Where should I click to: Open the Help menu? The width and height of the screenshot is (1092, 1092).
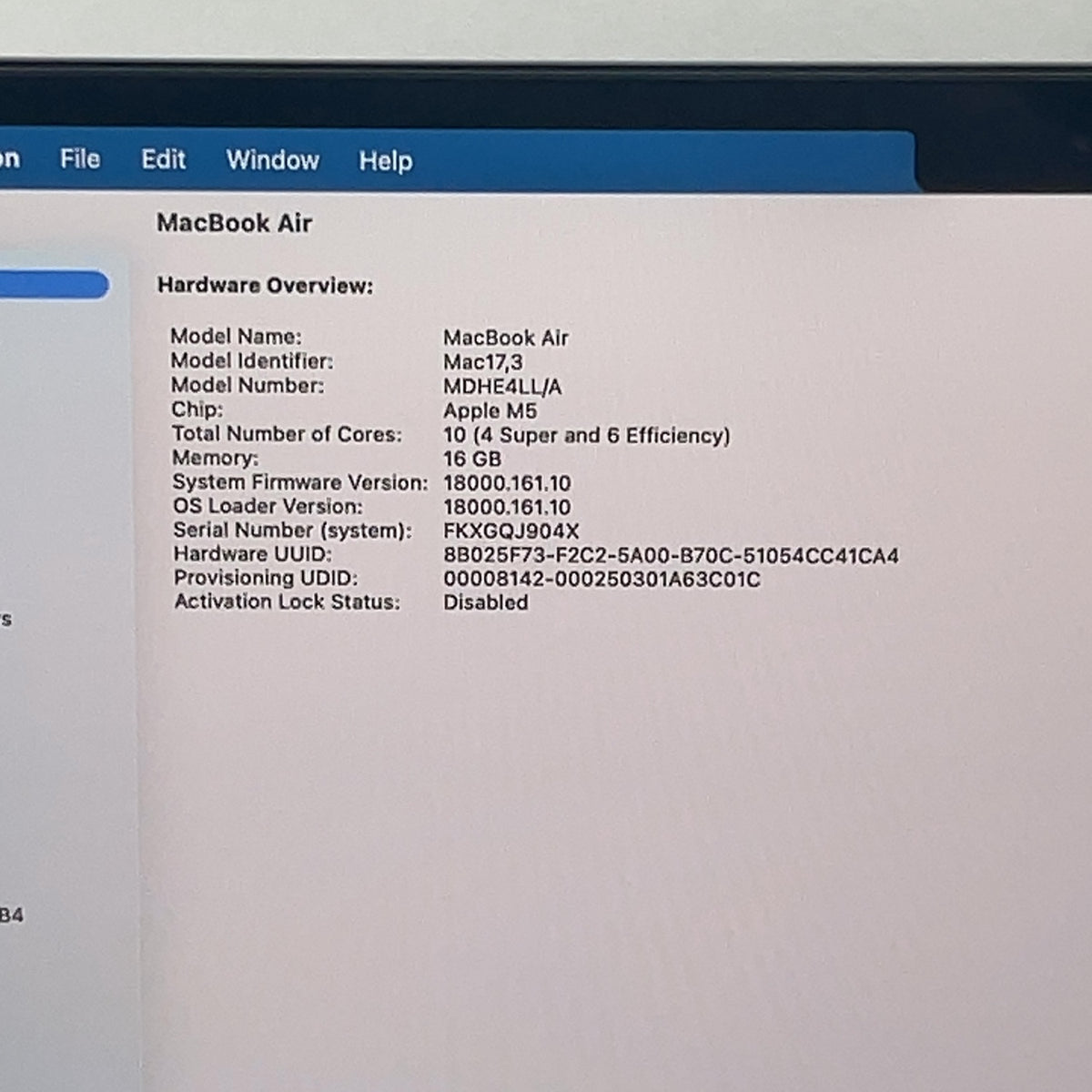click(386, 162)
